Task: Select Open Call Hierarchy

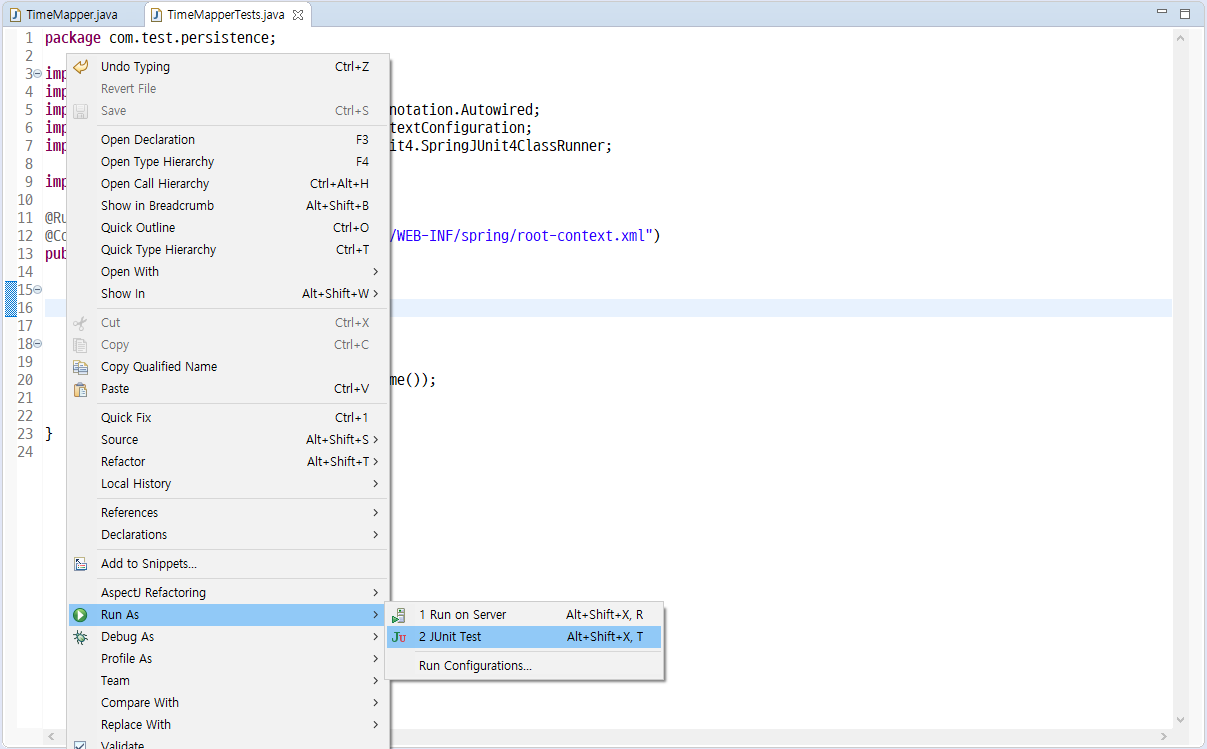Action: click(x=228, y=184)
